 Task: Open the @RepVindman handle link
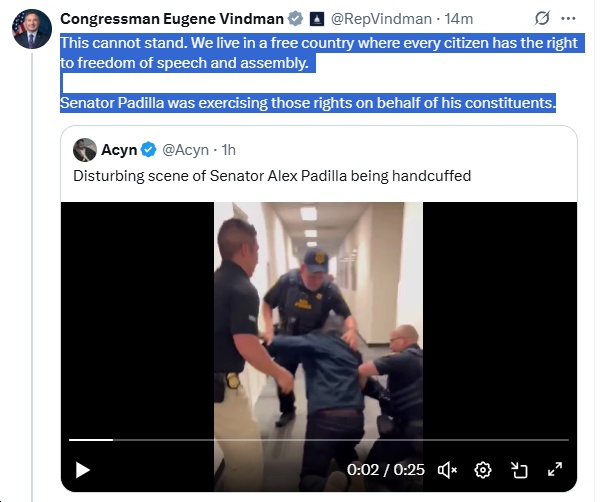pos(381,19)
